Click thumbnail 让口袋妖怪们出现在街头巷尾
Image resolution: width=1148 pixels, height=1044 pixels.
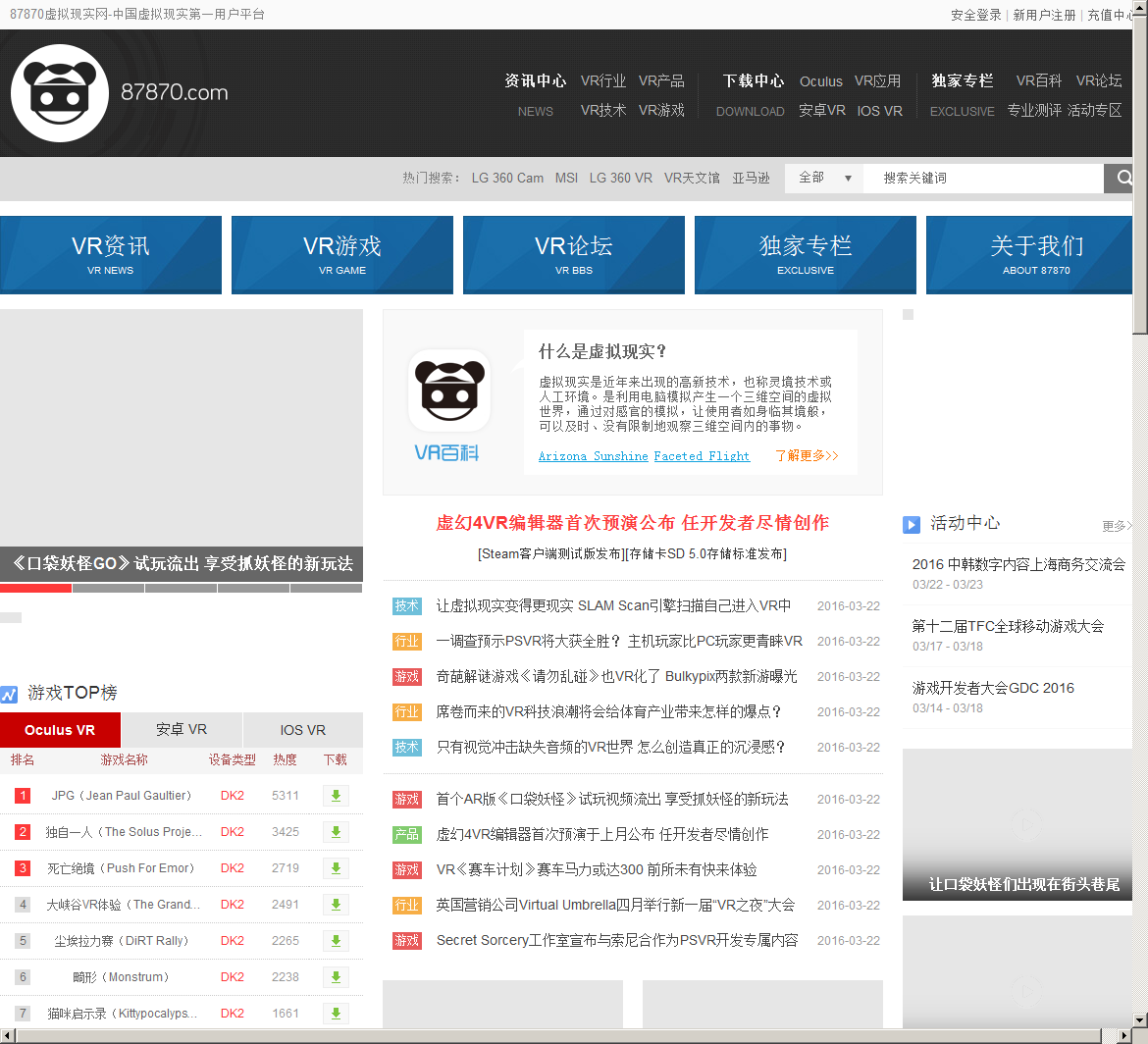tap(1018, 824)
